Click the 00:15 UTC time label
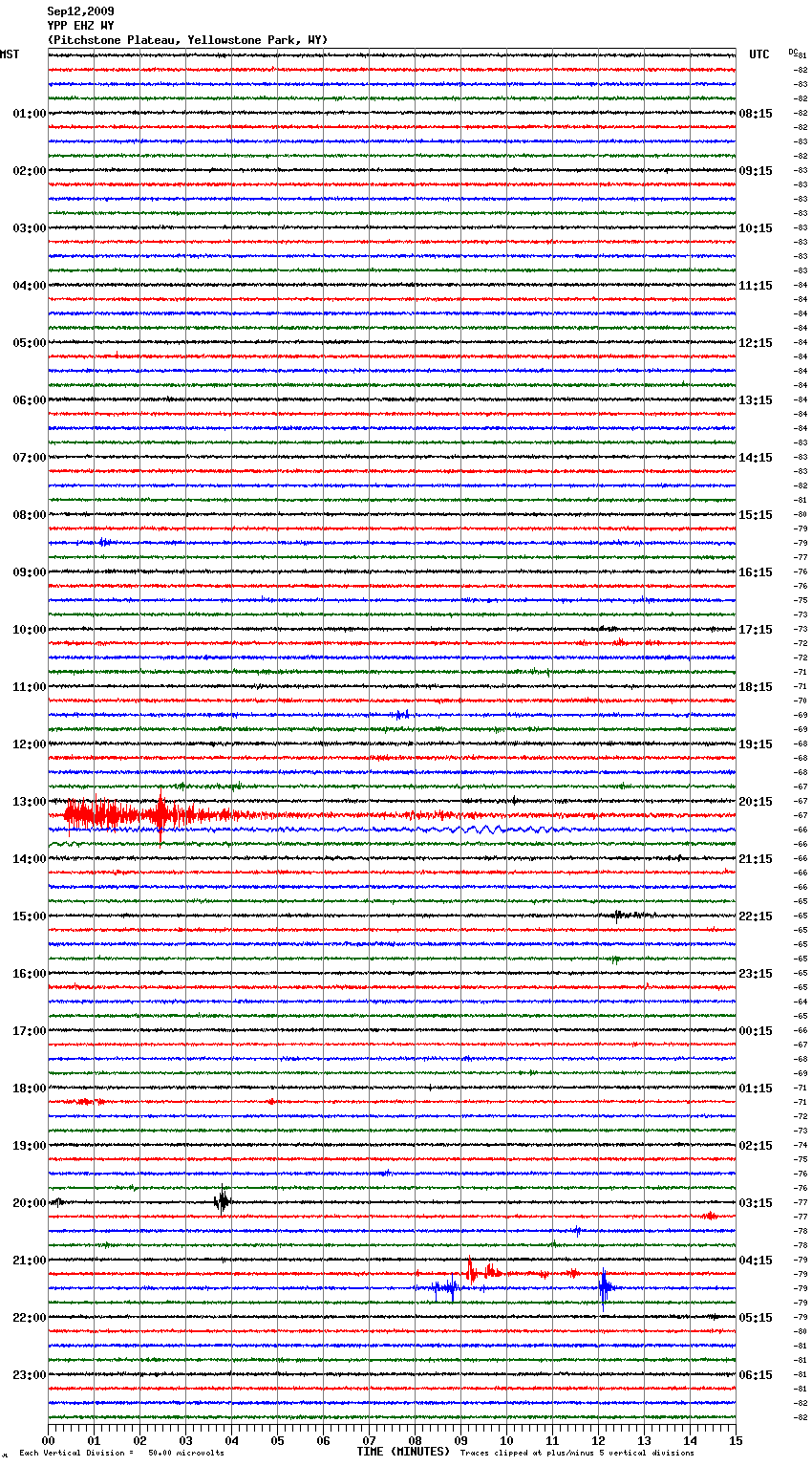This screenshot has width=812, height=1466. [756, 1031]
